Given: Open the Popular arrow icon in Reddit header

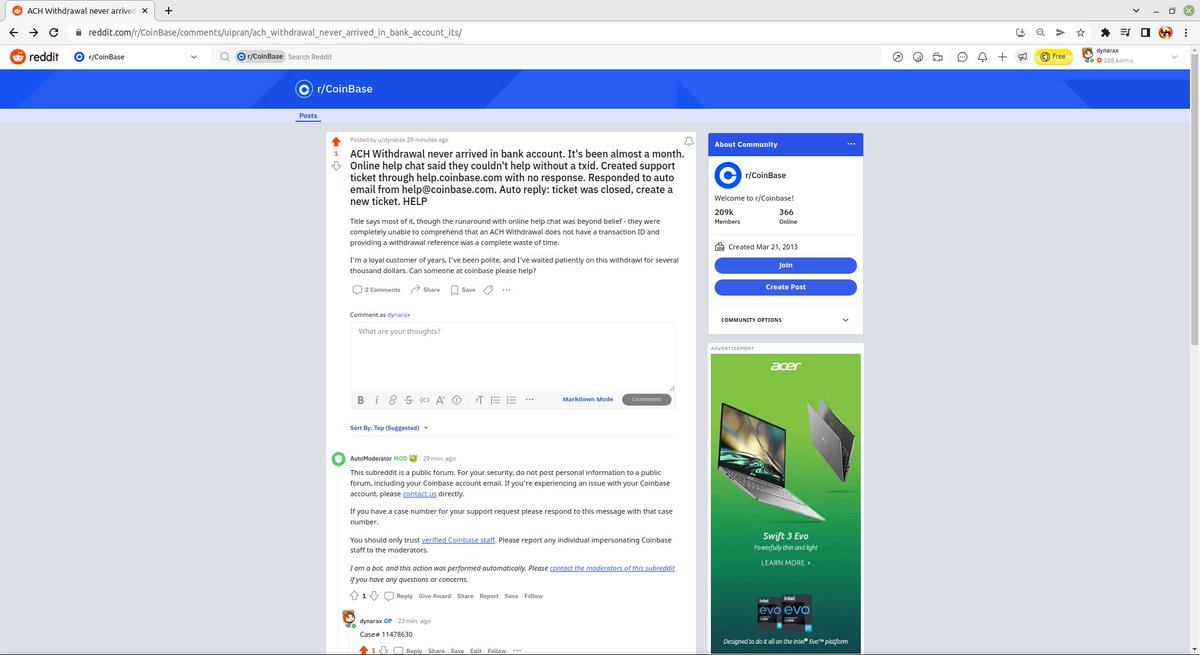Looking at the screenshot, I should pyautogui.click(x=897, y=57).
